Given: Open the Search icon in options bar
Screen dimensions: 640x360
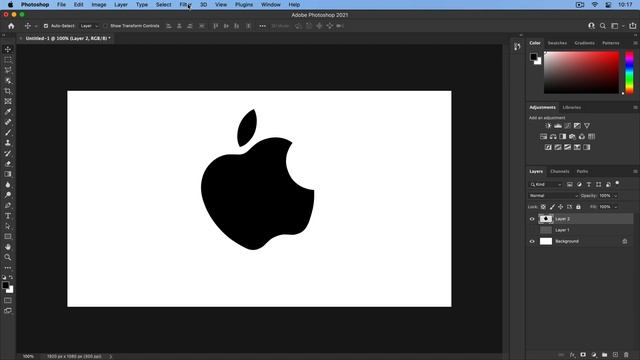Looking at the screenshot, I should (x=603, y=26).
